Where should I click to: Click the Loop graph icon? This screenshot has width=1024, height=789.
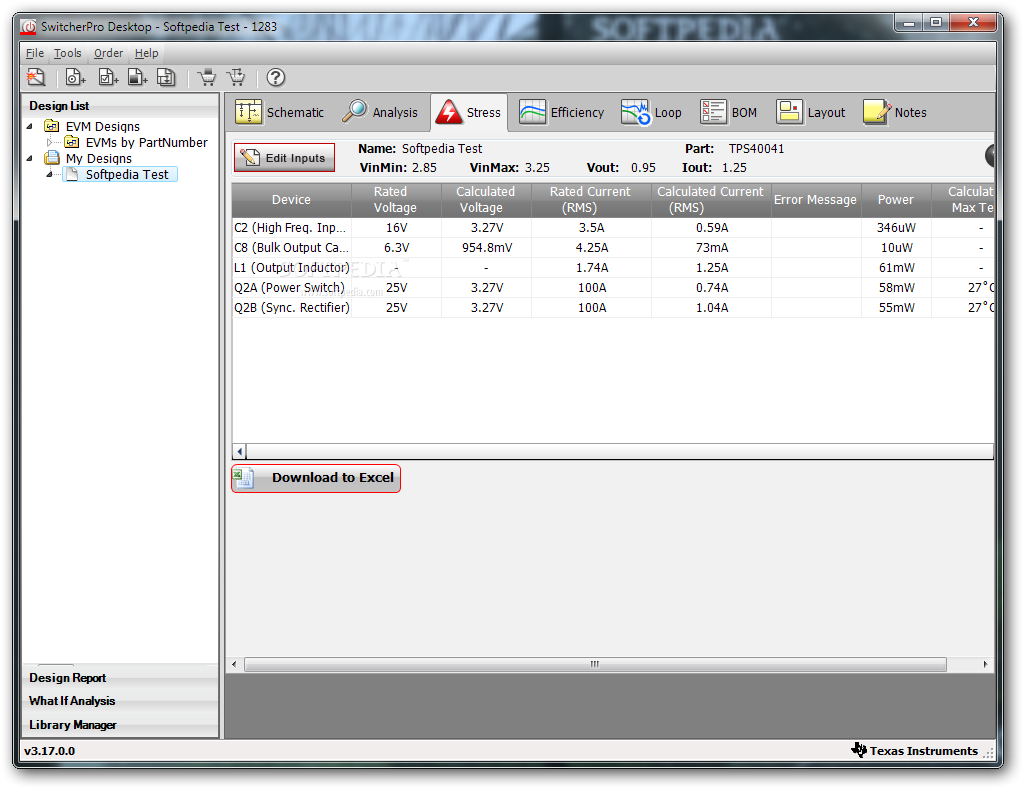click(x=635, y=112)
